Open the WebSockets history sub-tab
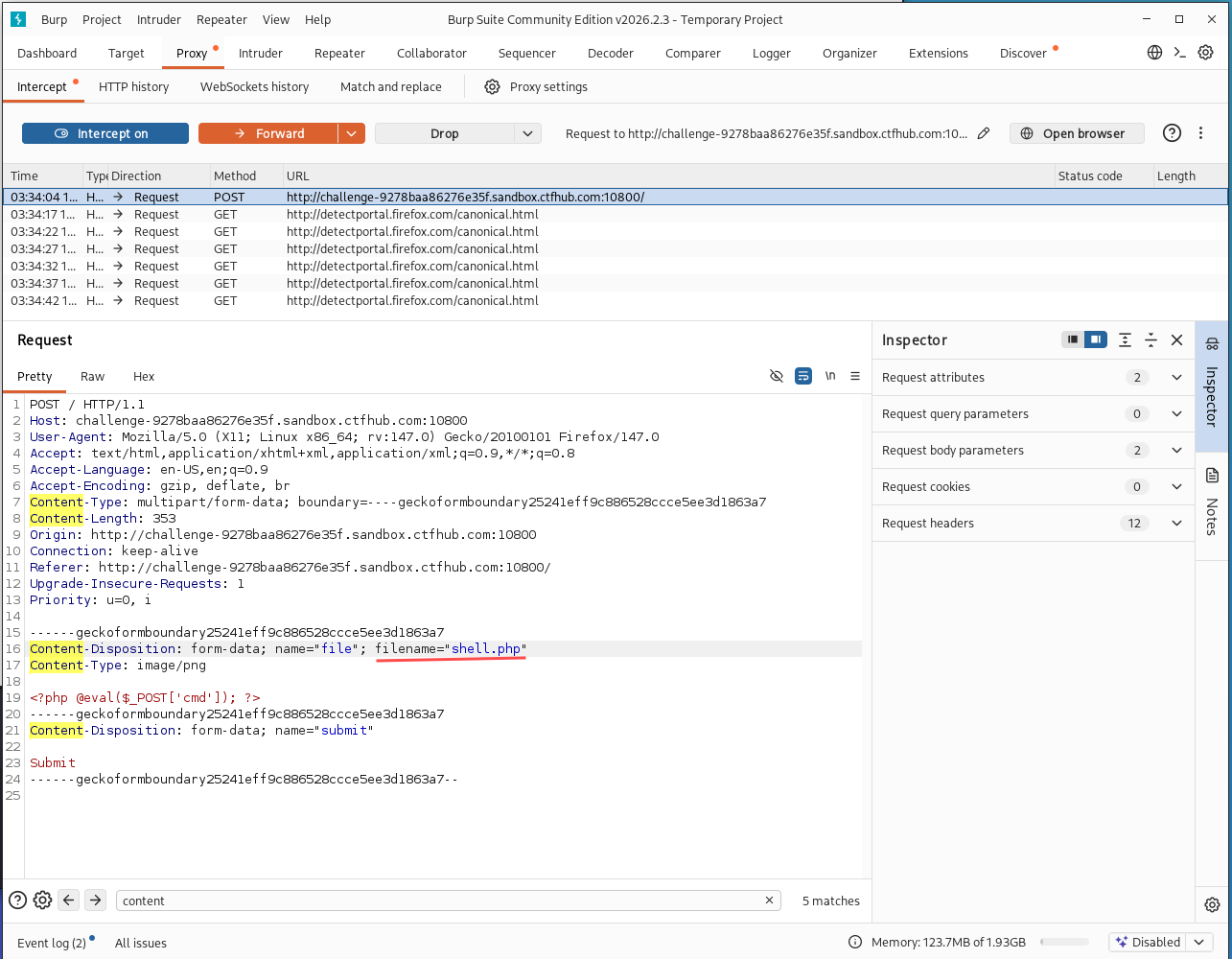The image size is (1232, 959). point(254,86)
